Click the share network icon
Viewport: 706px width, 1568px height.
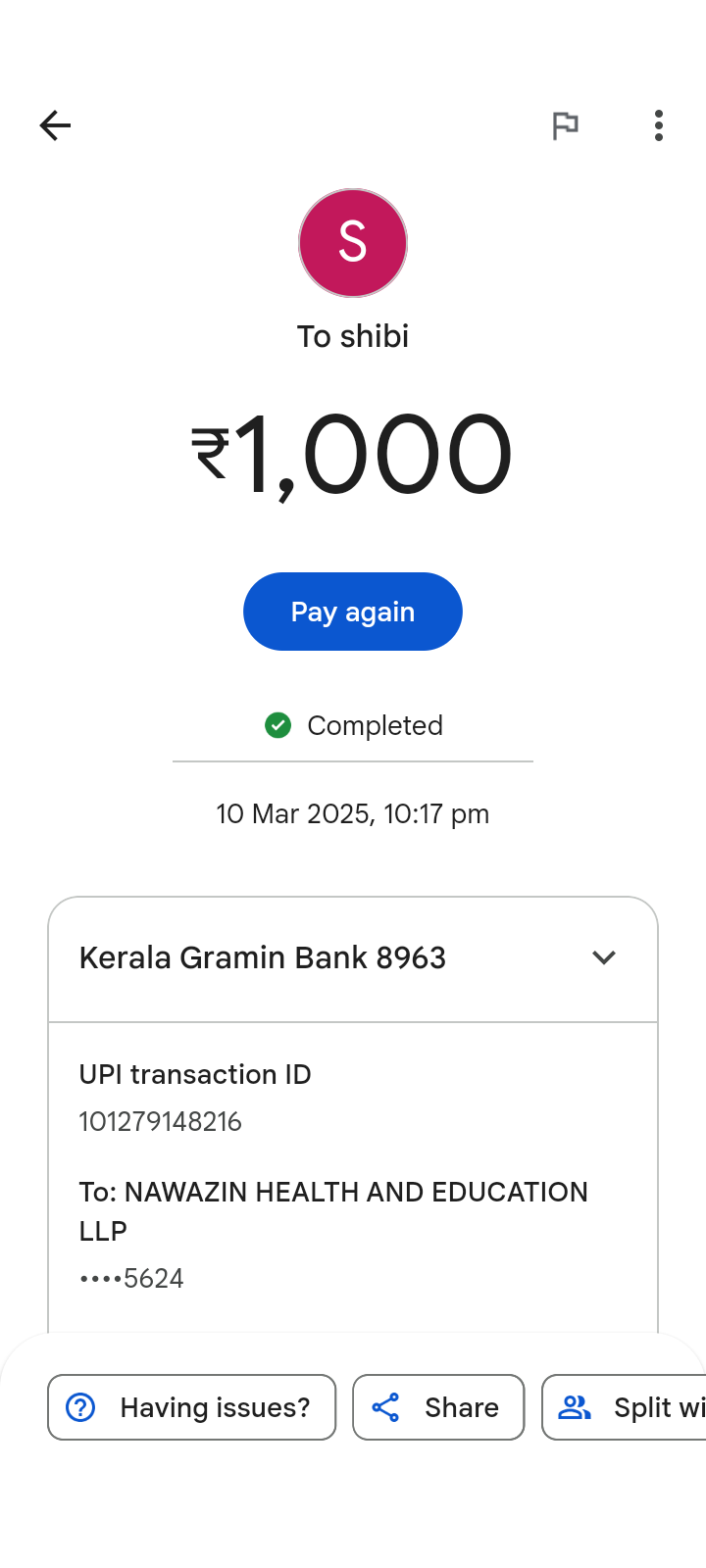[x=385, y=1407]
